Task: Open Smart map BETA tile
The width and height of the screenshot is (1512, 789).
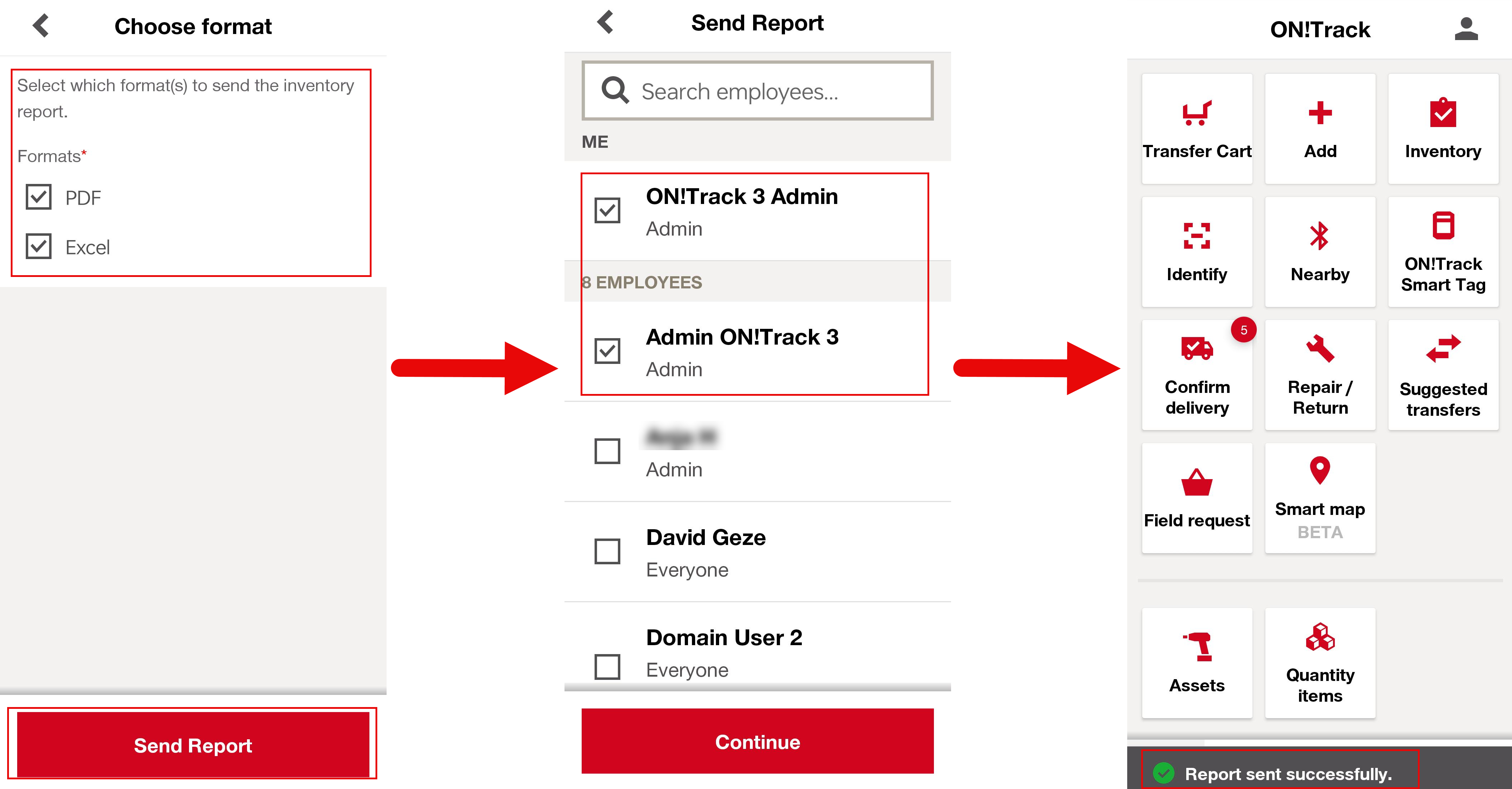Action: coord(1320,498)
